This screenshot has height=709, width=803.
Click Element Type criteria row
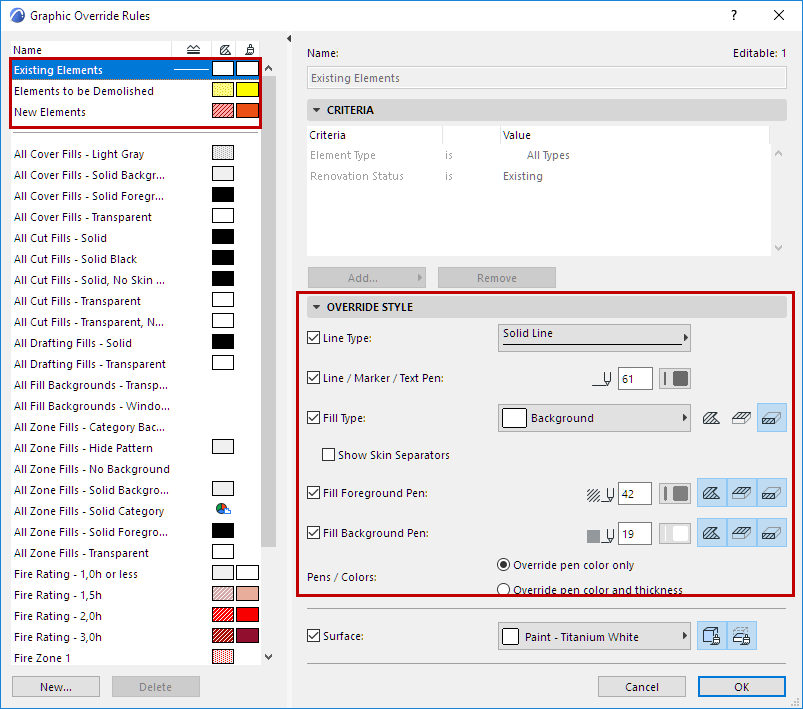pos(538,155)
